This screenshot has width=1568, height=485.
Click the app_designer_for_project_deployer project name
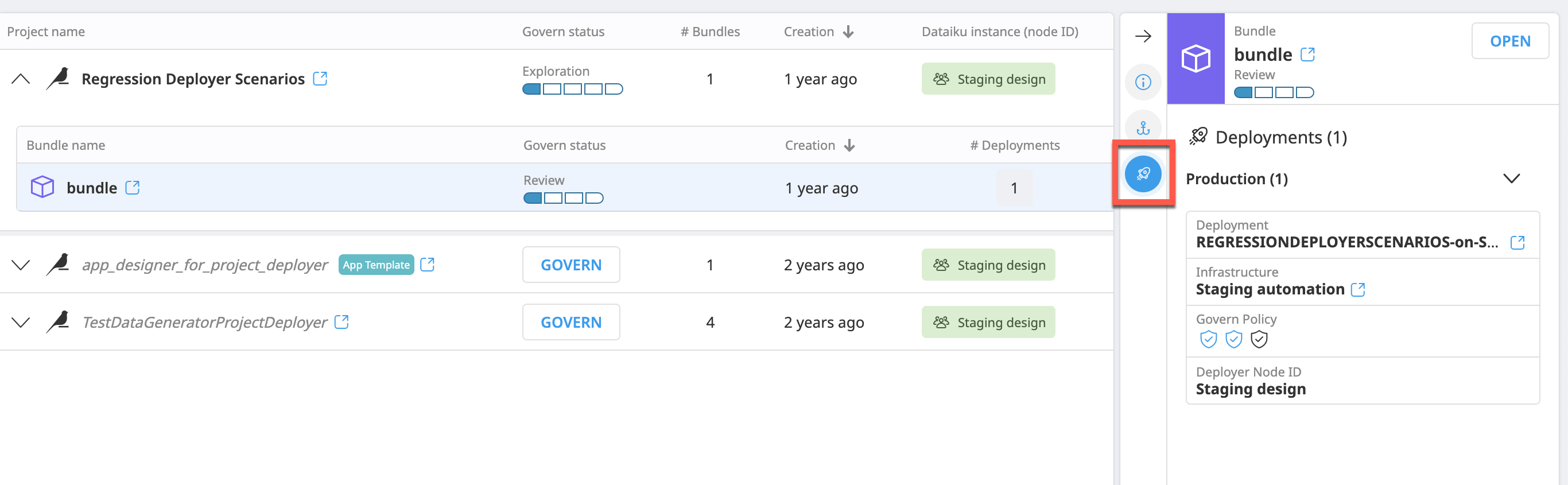pos(204,265)
